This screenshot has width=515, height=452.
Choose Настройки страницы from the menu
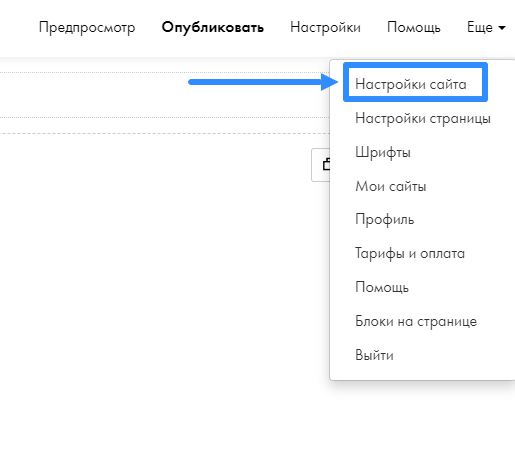(x=423, y=118)
